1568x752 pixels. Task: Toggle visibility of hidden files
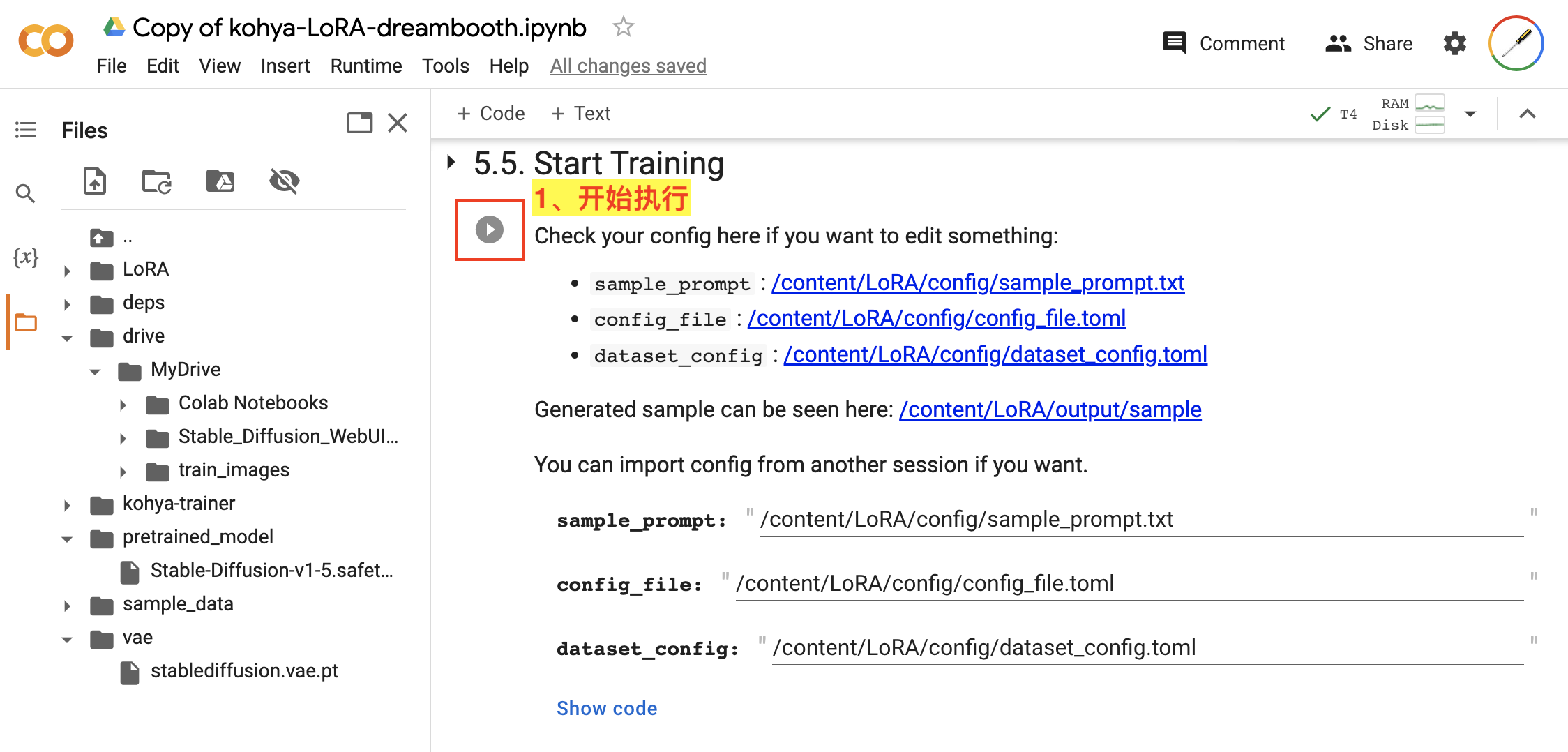coord(284,181)
